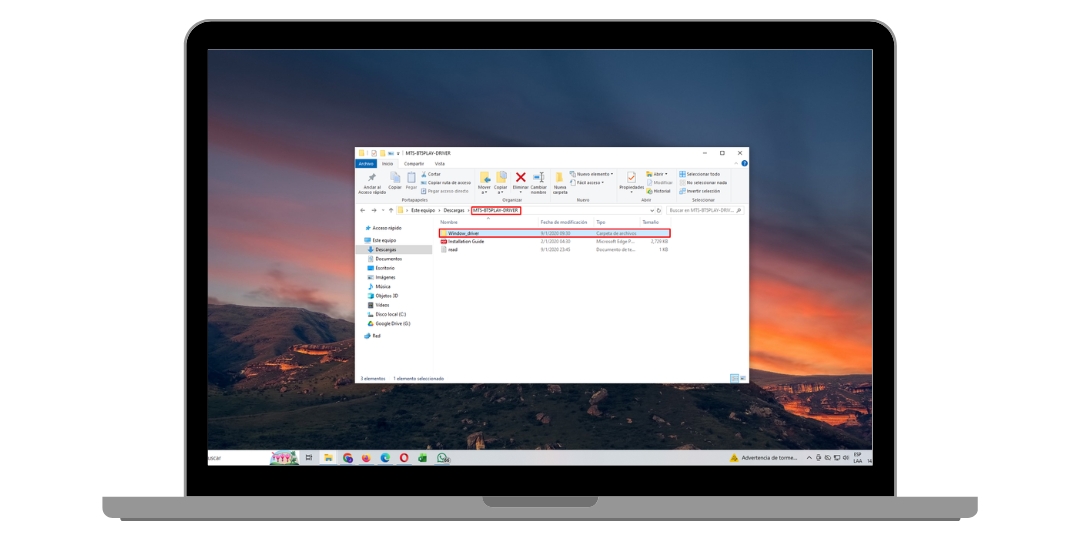Click the Copiar icon in Portapapeles

(395, 178)
